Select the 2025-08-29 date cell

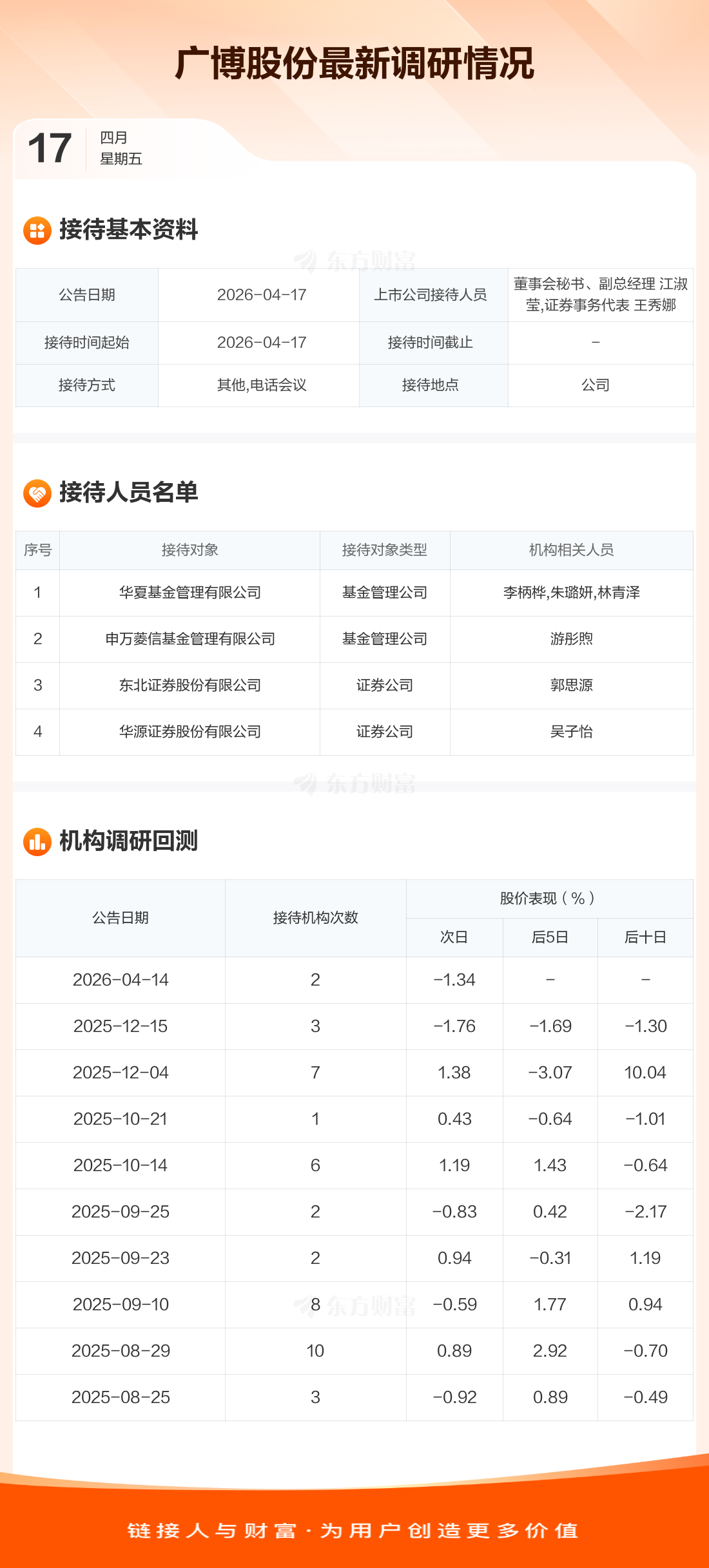click(121, 1351)
